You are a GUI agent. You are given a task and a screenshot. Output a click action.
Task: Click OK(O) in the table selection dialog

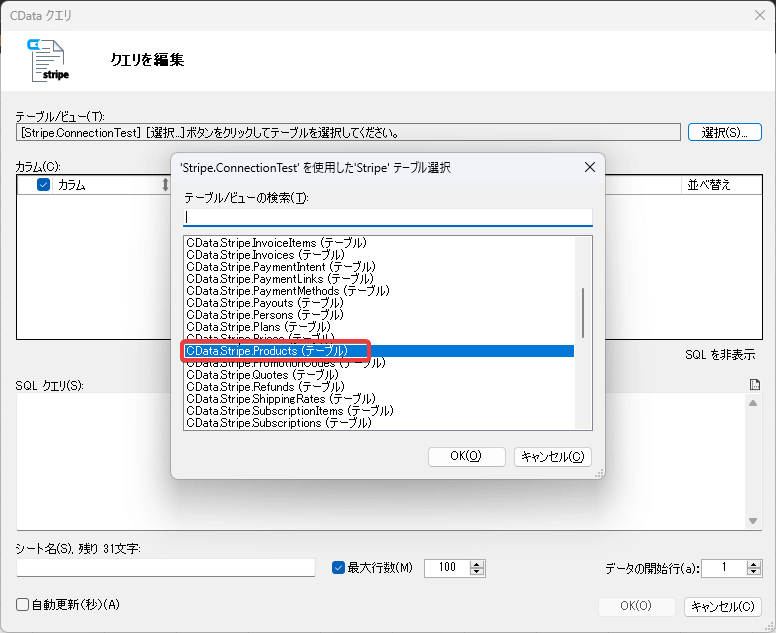pos(466,456)
